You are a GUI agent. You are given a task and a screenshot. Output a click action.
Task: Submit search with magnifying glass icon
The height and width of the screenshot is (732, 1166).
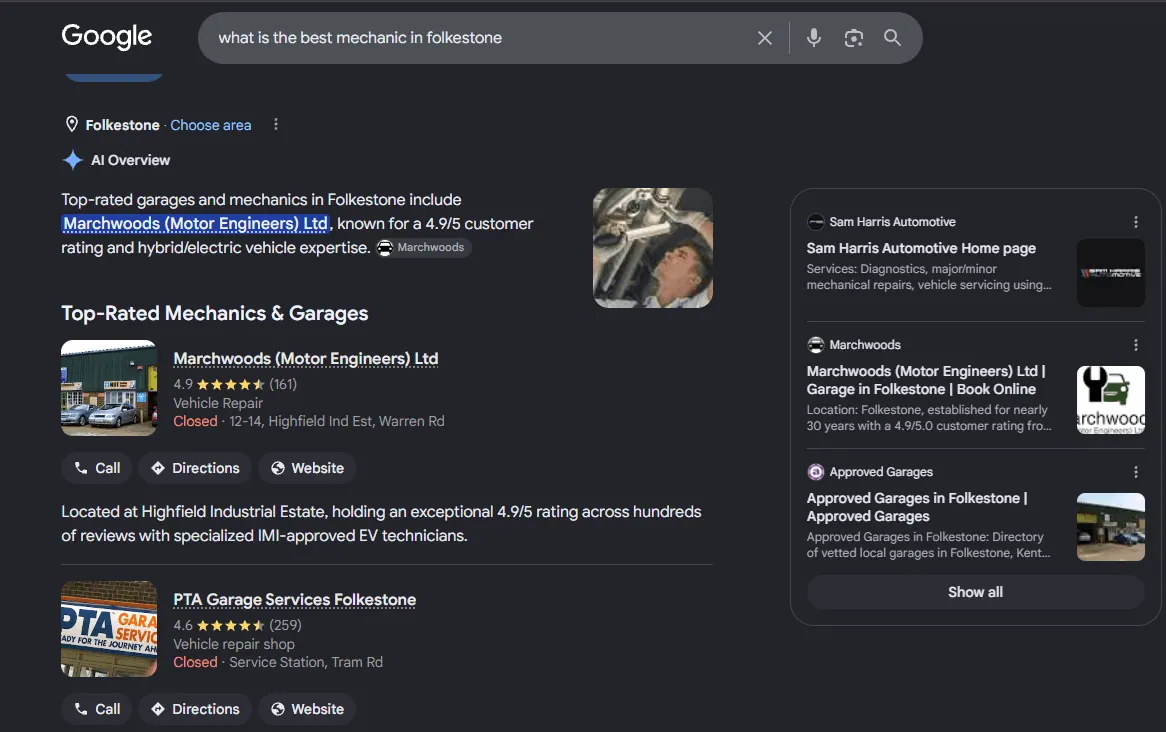point(892,38)
